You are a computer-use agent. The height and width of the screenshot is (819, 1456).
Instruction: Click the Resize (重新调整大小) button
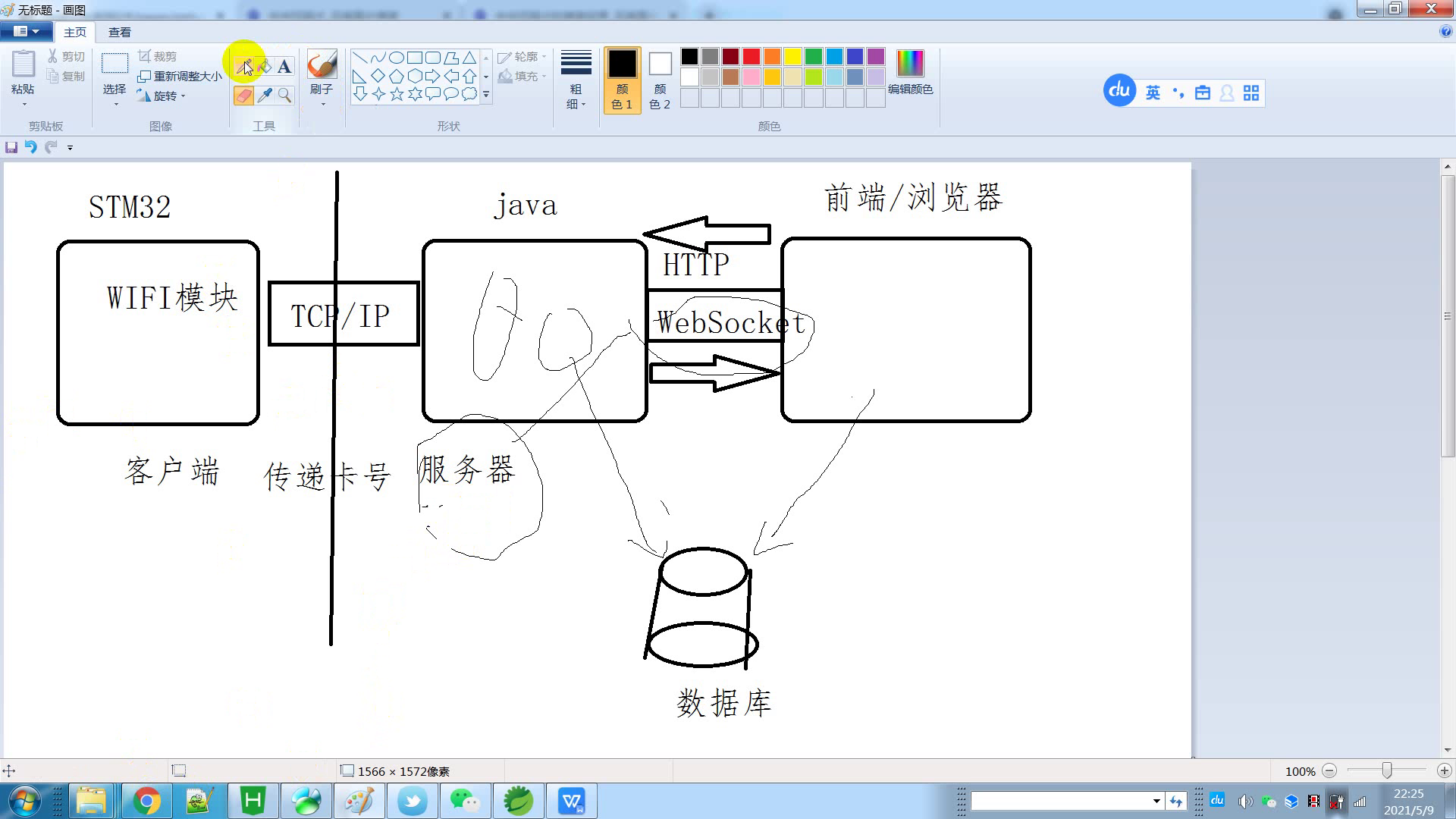[x=180, y=77]
